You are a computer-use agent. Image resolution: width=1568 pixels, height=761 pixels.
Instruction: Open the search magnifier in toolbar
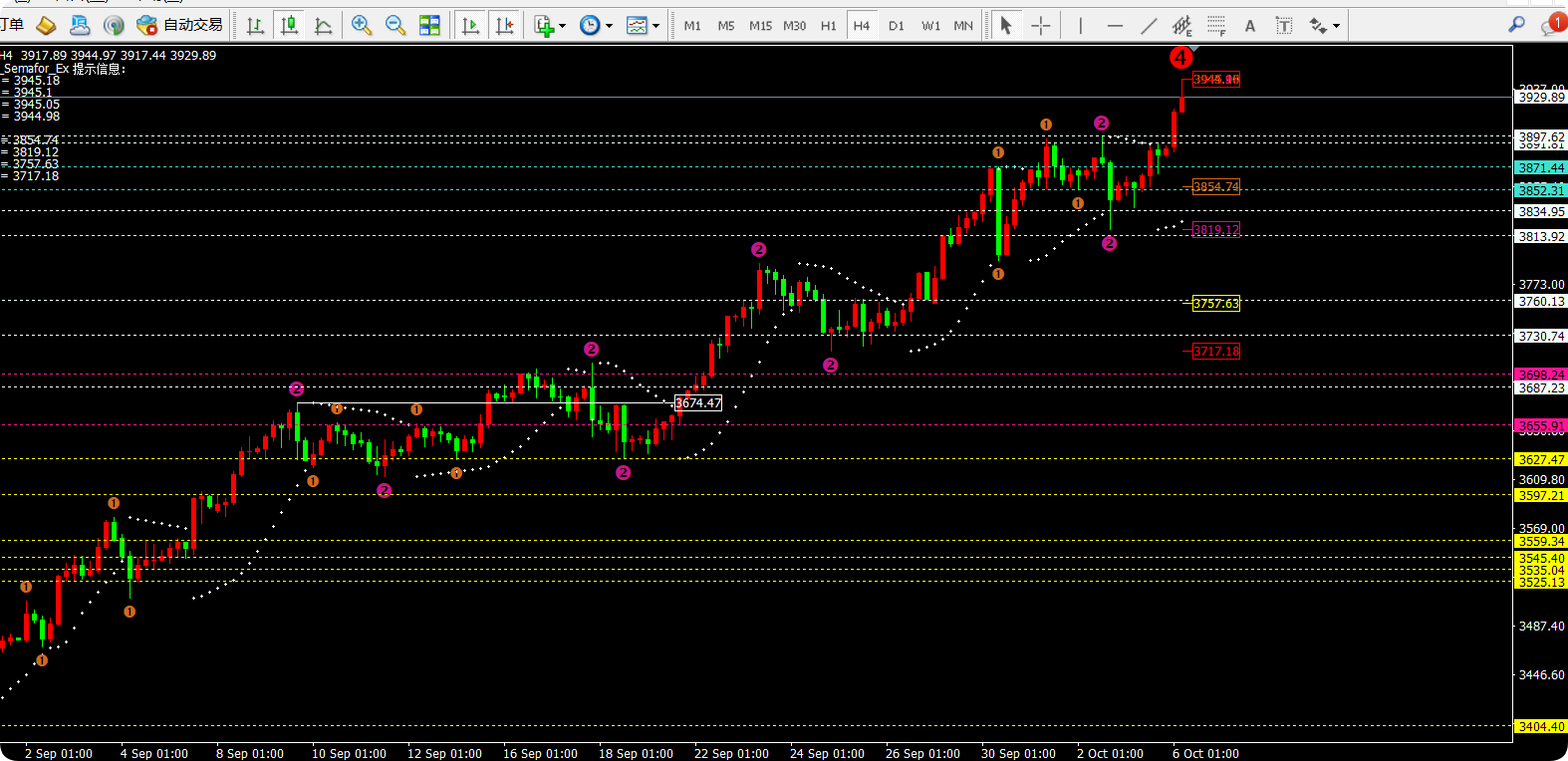[1516, 25]
